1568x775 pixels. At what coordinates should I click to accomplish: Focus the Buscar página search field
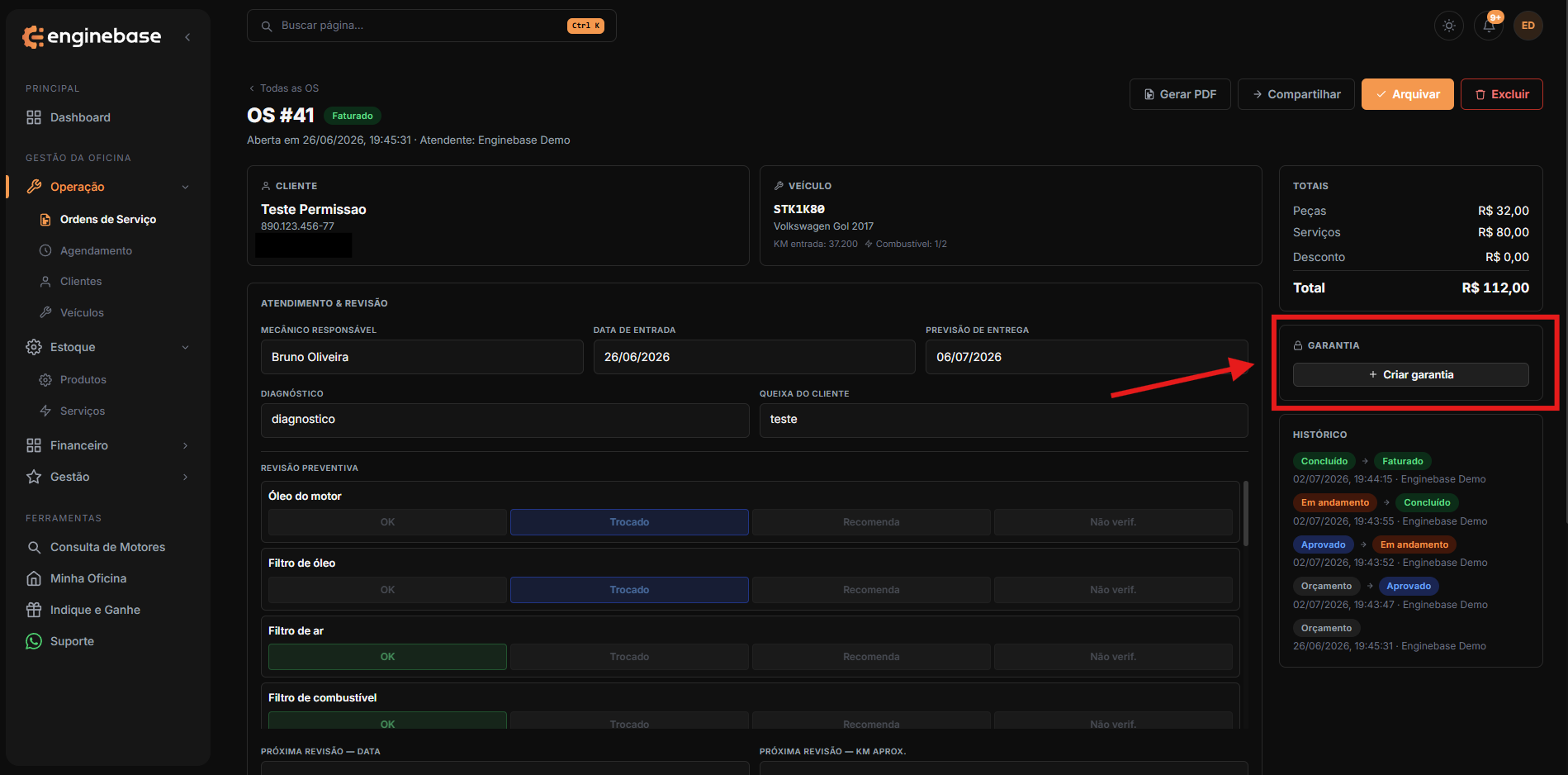[432, 26]
